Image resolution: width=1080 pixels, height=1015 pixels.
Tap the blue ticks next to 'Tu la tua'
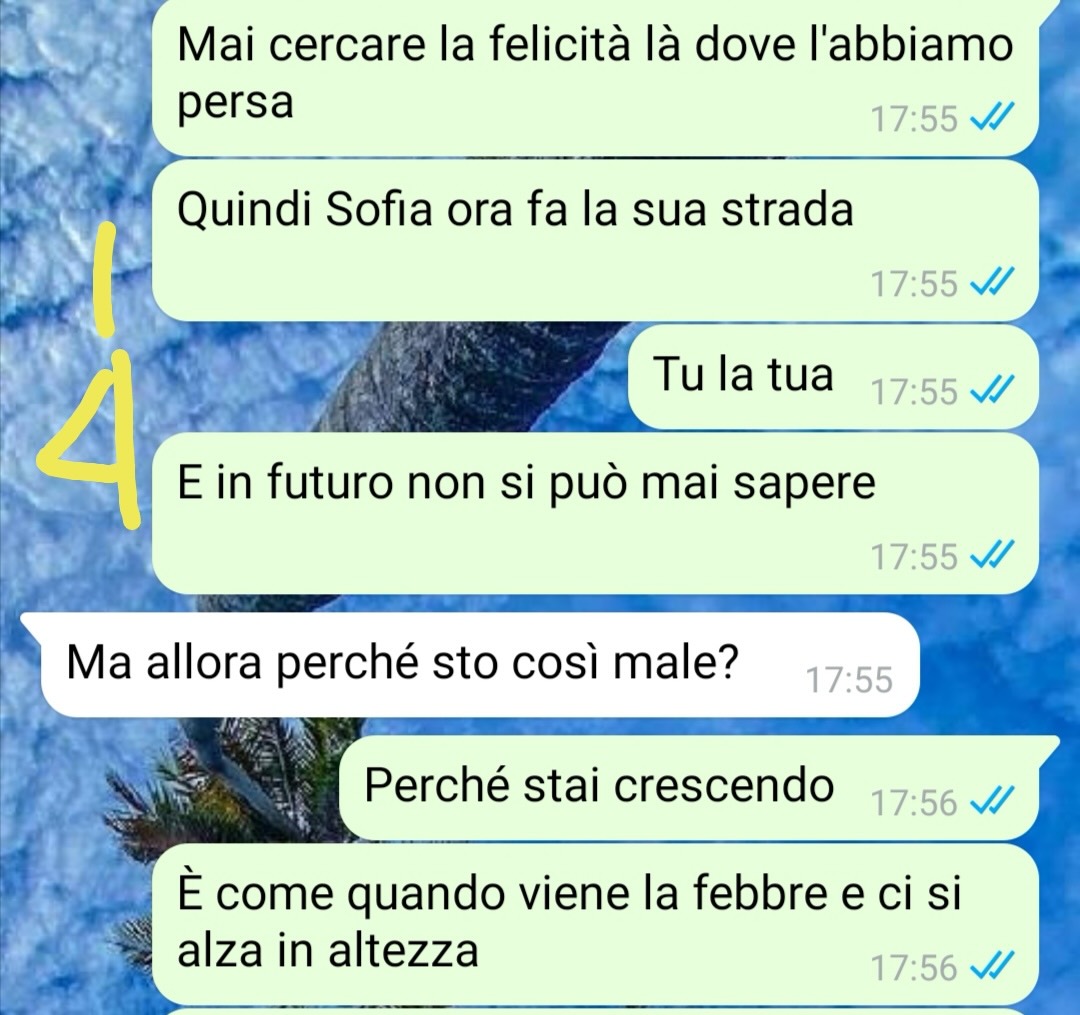[992, 392]
